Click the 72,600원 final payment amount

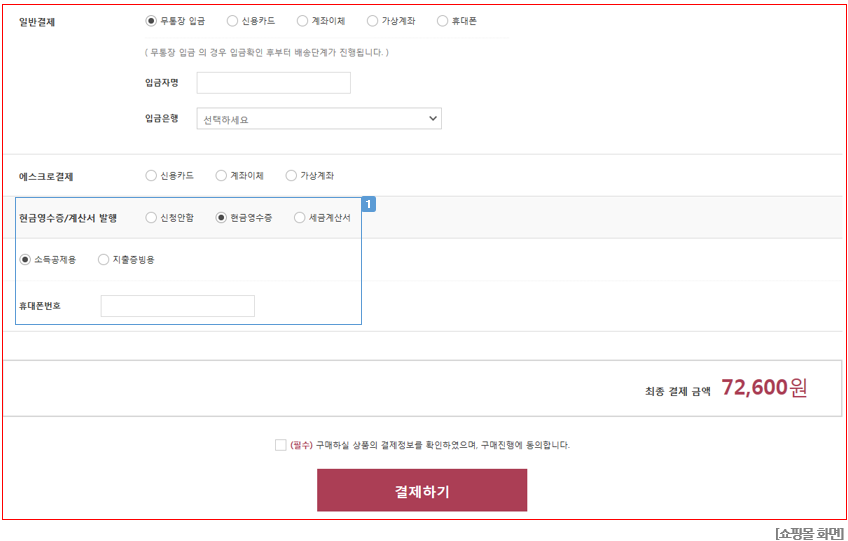coord(763,388)
